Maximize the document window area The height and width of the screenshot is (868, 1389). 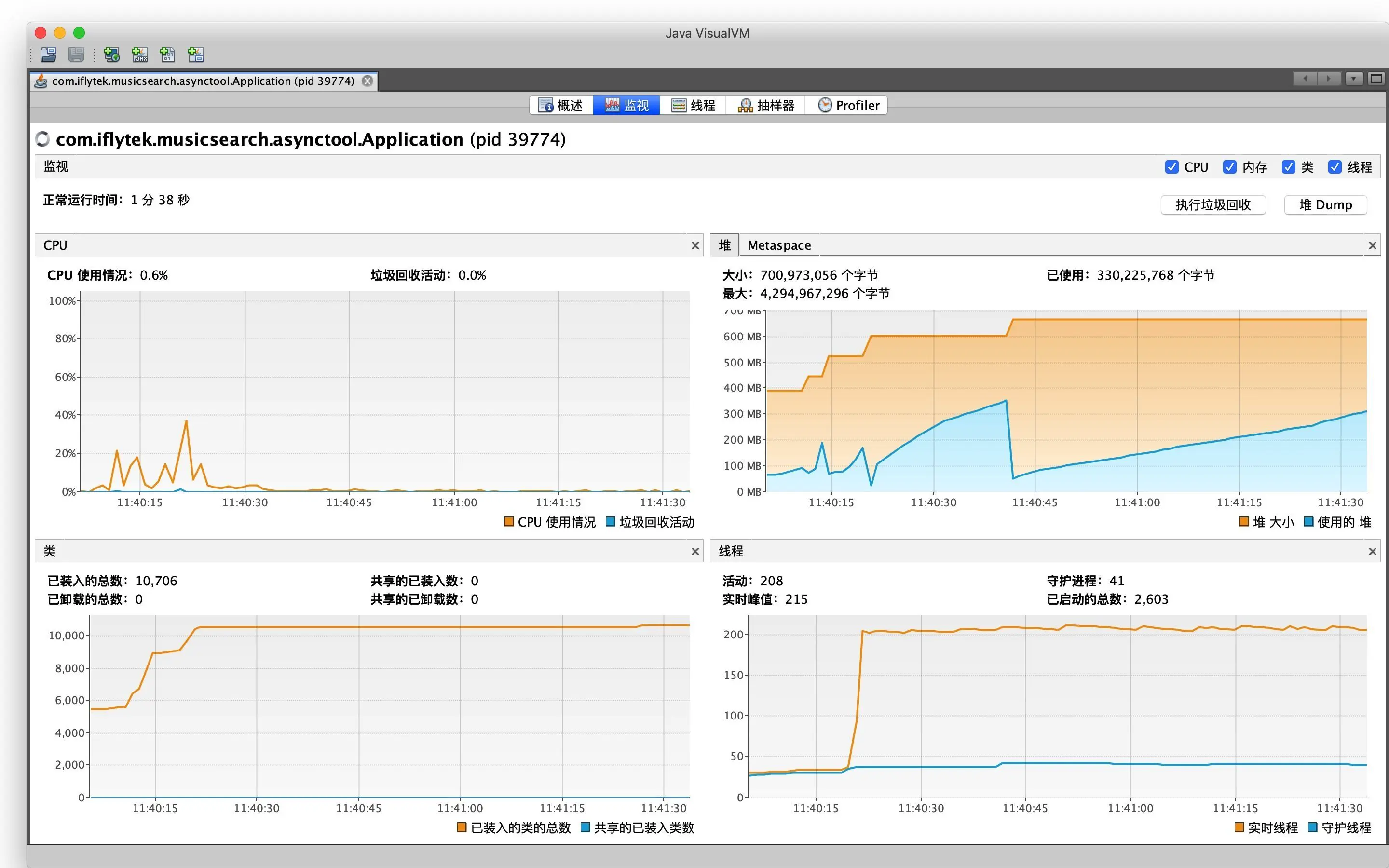point(1376,79)
